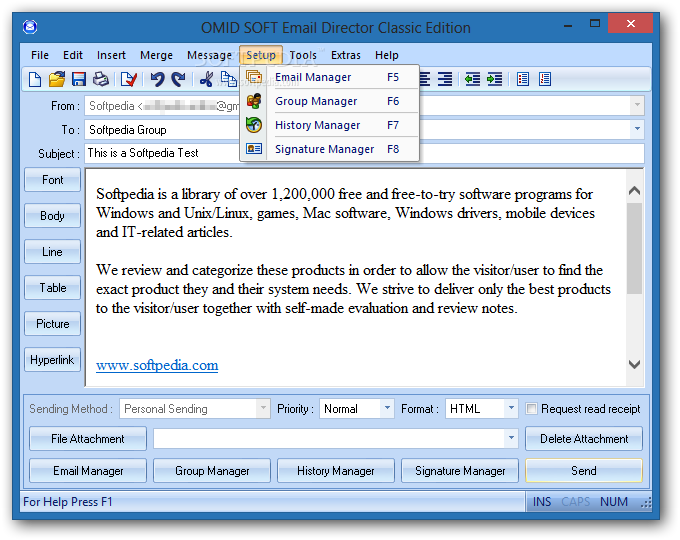Enable Request read receipt checkbox

tap(531, 409)
